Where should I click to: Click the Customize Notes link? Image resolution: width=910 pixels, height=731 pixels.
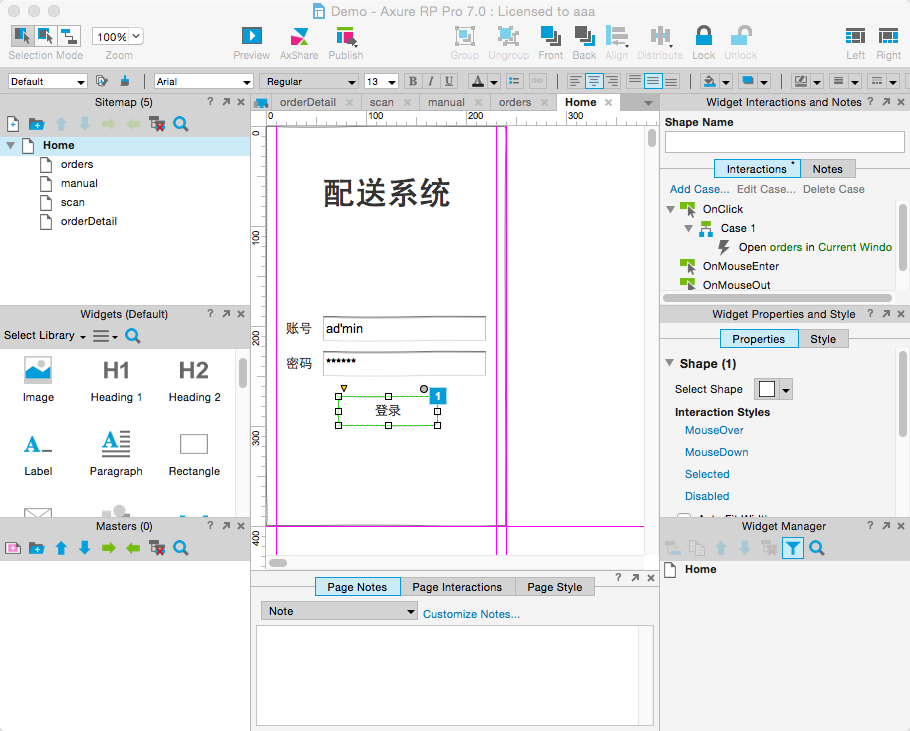coord(471,614)
